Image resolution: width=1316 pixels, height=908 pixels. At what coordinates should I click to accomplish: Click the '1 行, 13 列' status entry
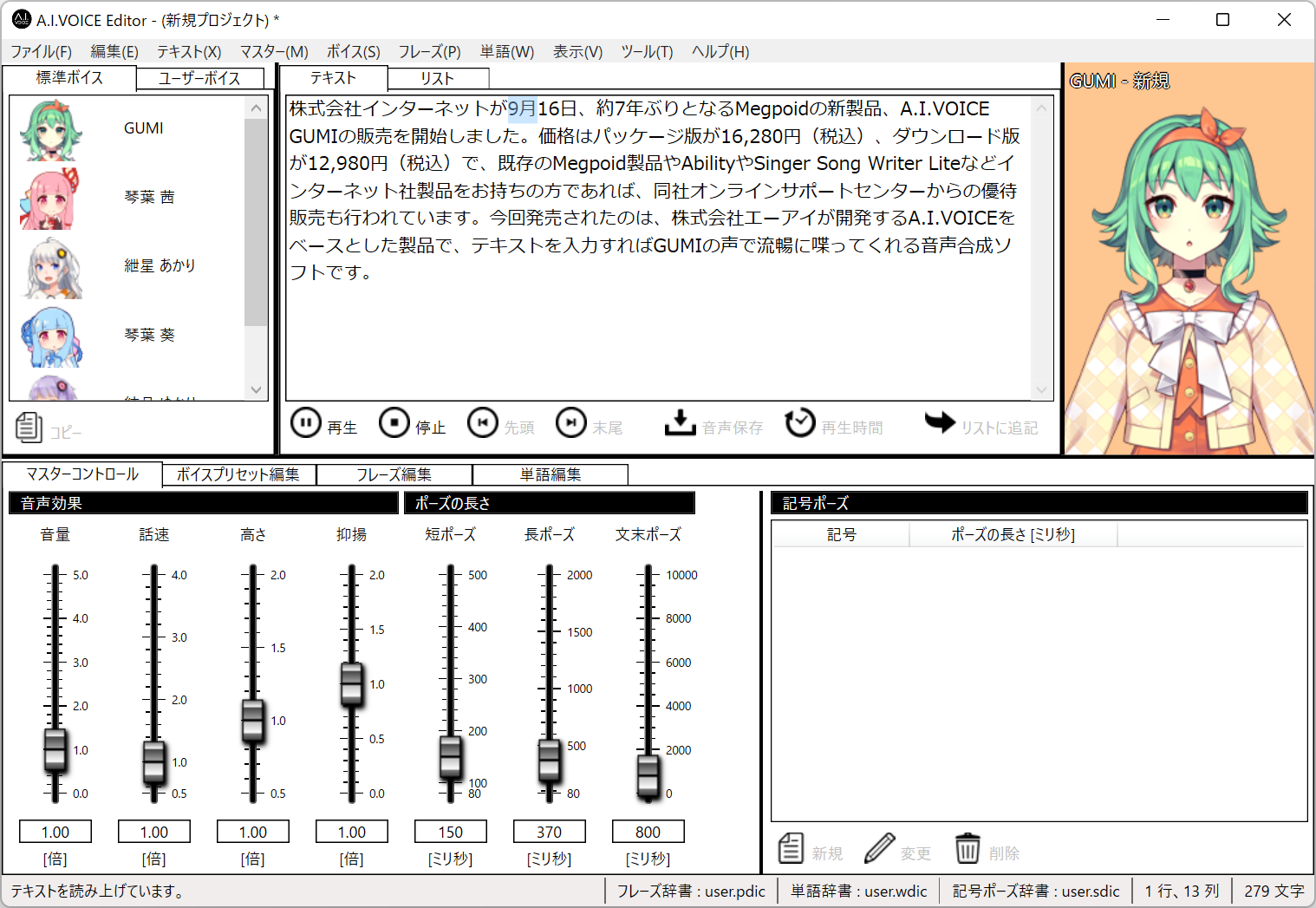[1182, 891]
